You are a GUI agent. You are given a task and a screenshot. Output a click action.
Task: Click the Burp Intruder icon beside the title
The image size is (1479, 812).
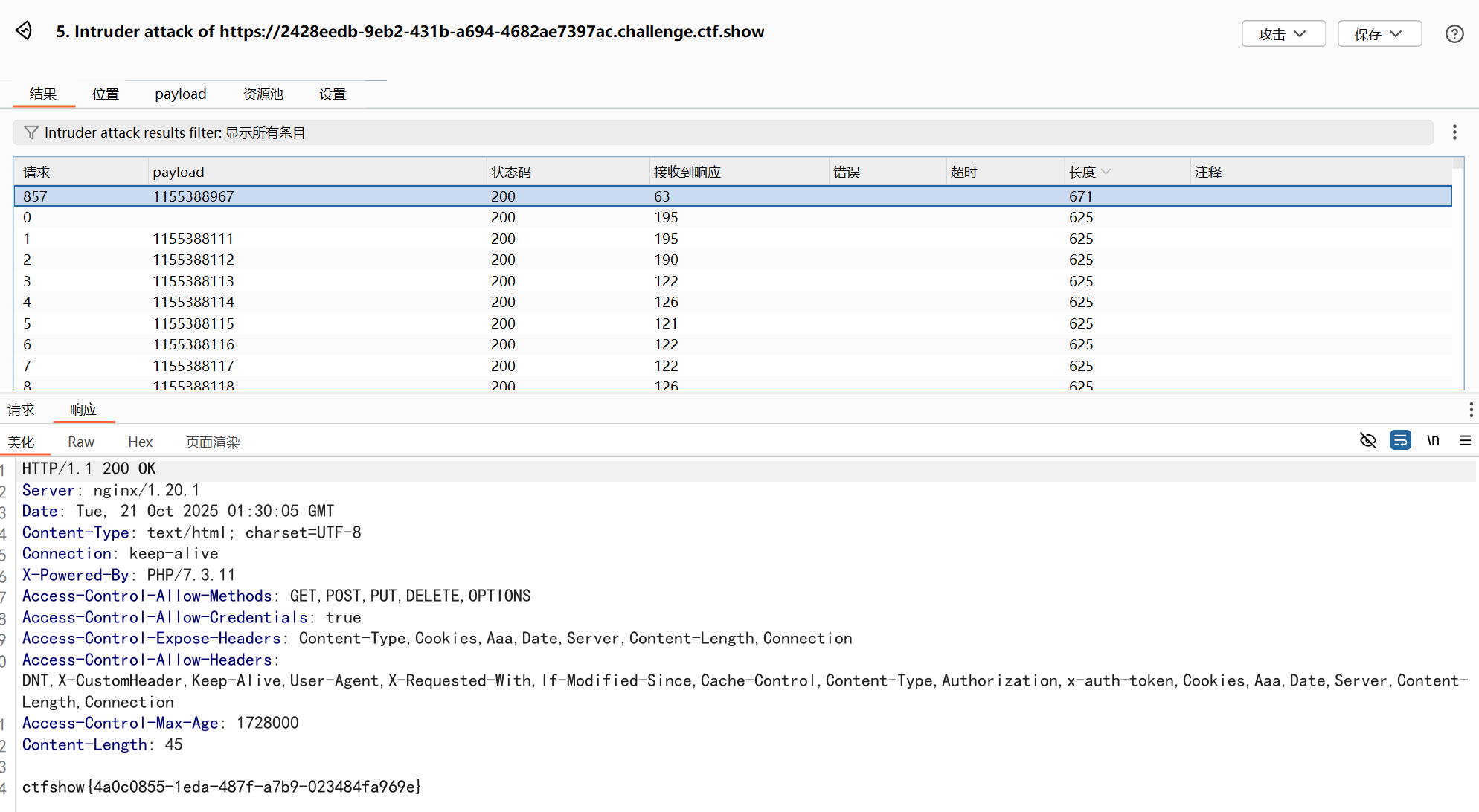tap(24, 30)
